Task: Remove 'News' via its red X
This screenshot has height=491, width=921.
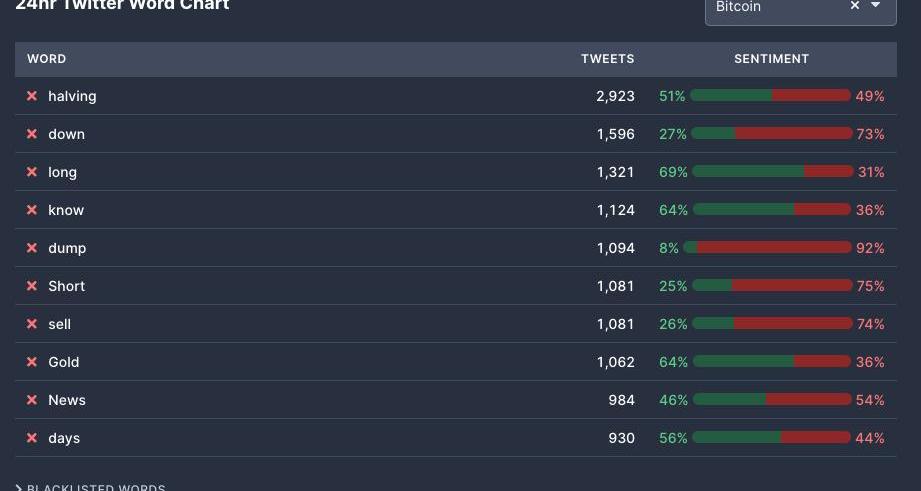Action: (32, 400)
